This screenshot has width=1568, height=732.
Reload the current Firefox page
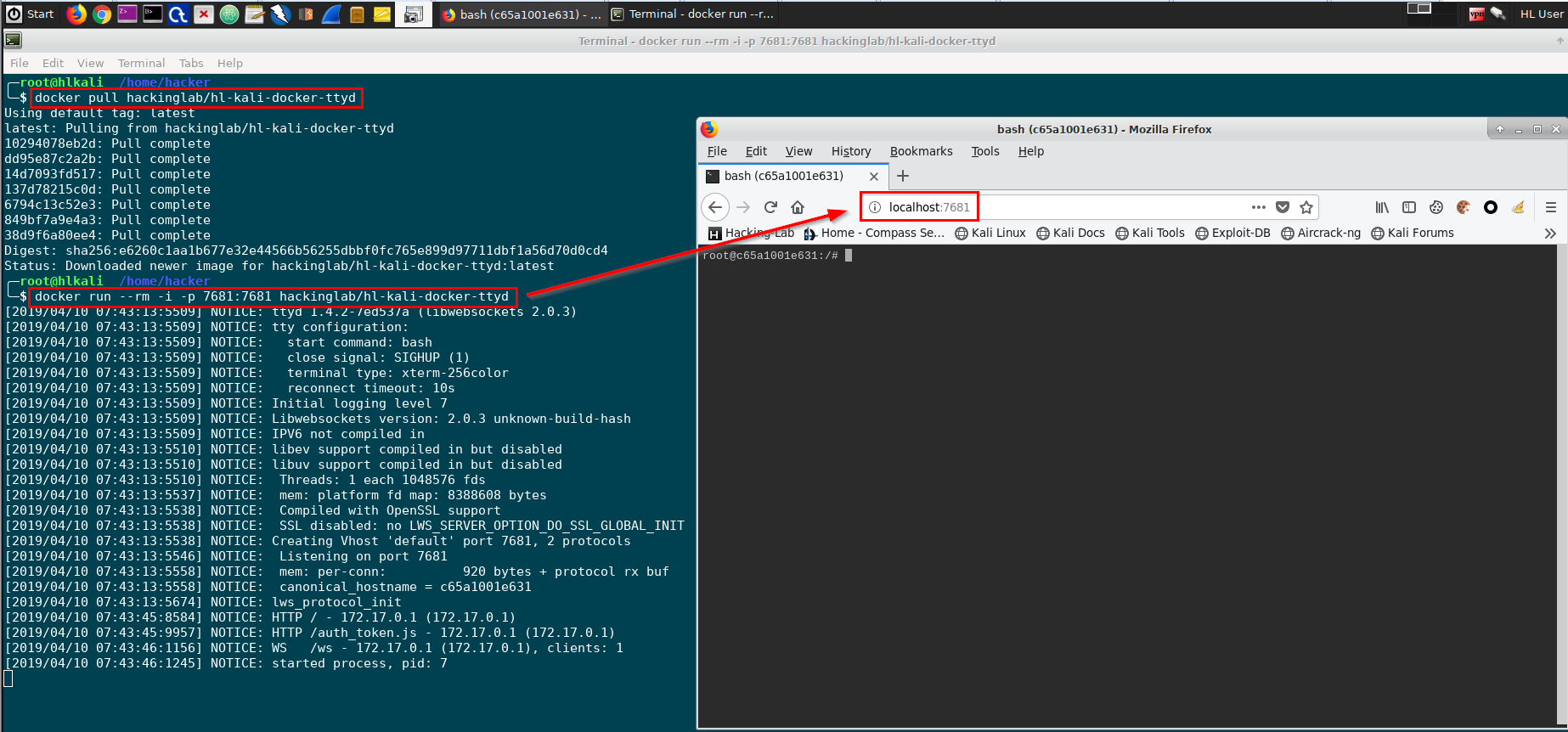coord(770,207)
